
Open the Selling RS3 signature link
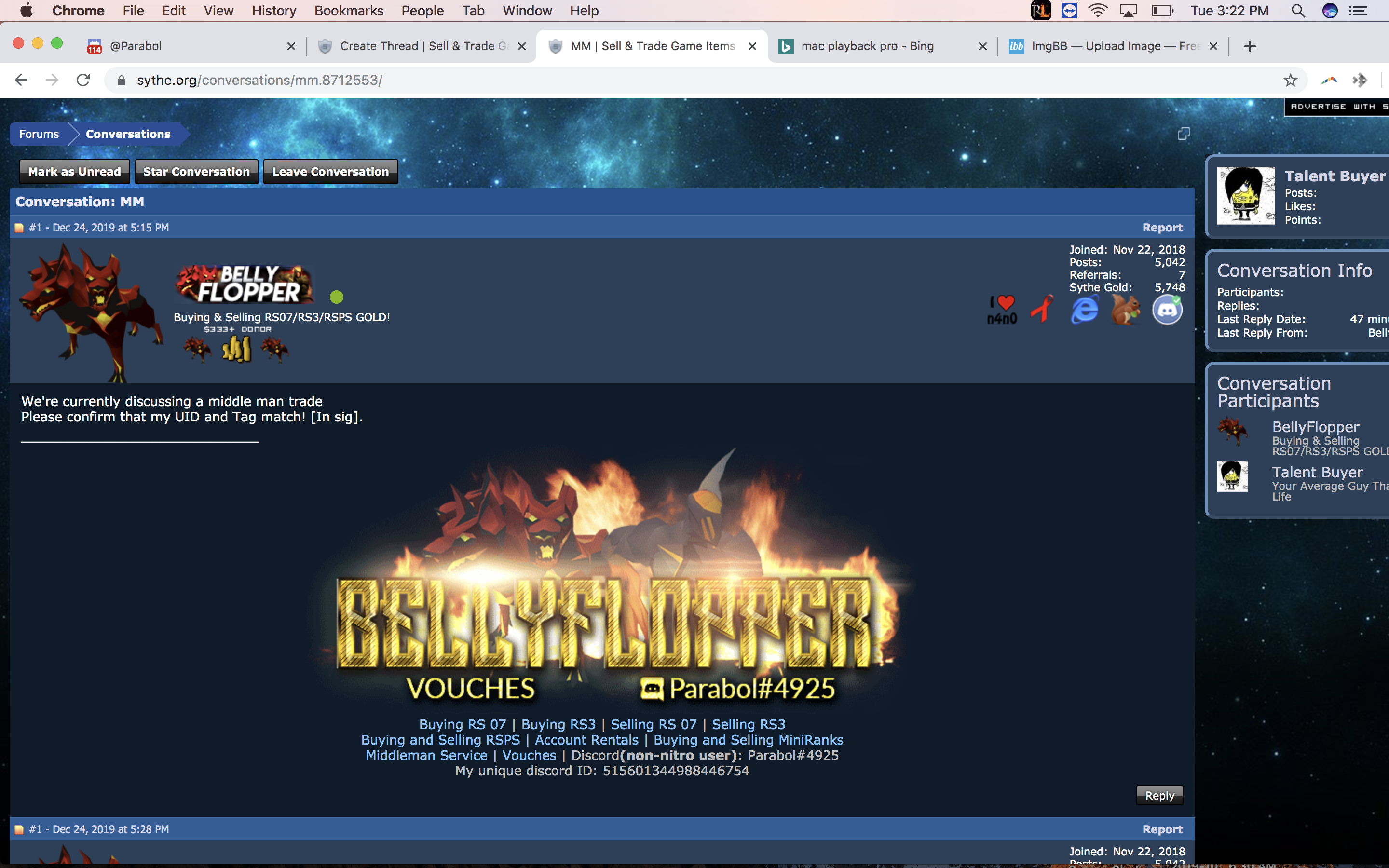pos(749,724)
